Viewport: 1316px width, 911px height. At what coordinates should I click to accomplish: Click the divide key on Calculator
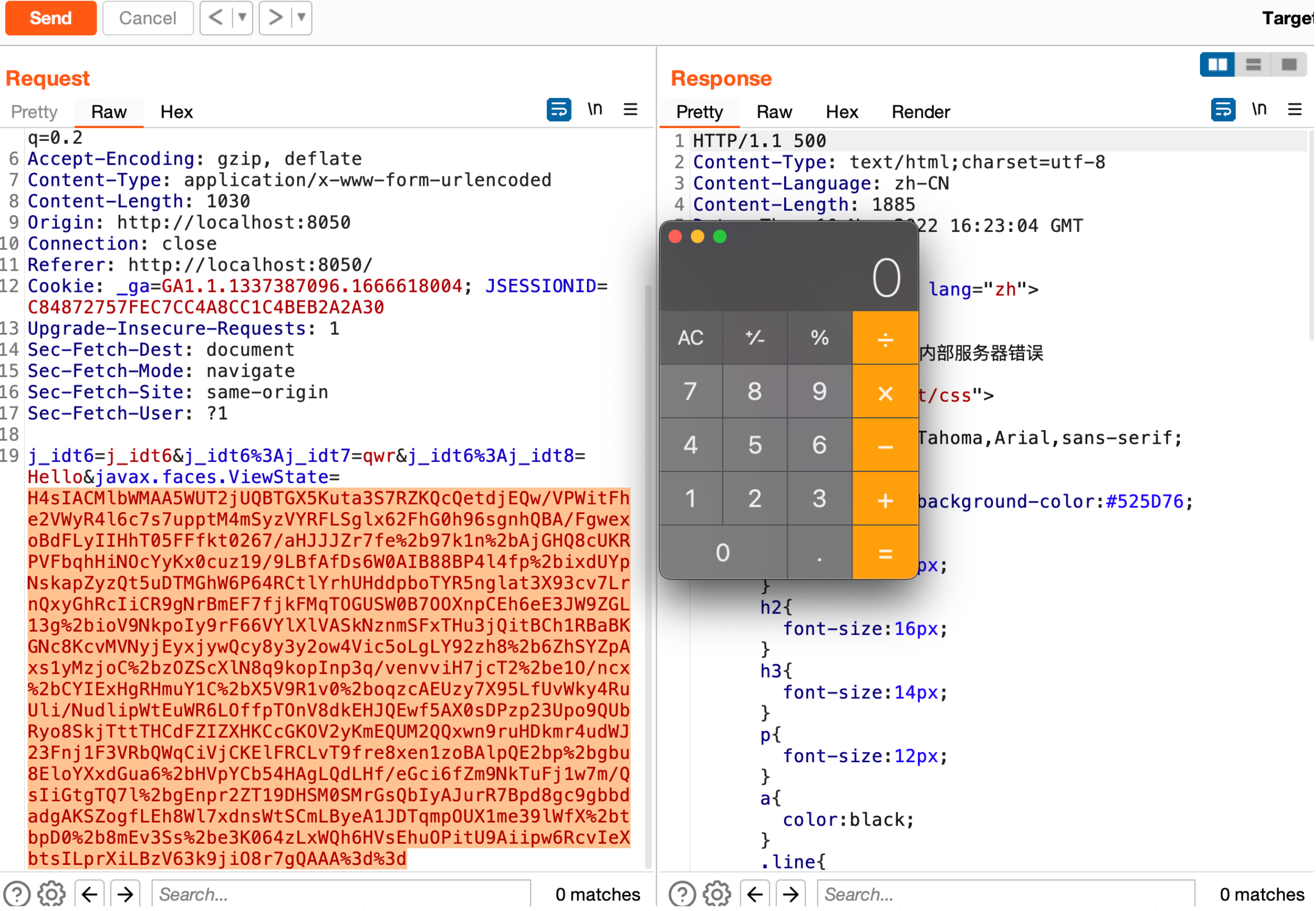[886, 338]
